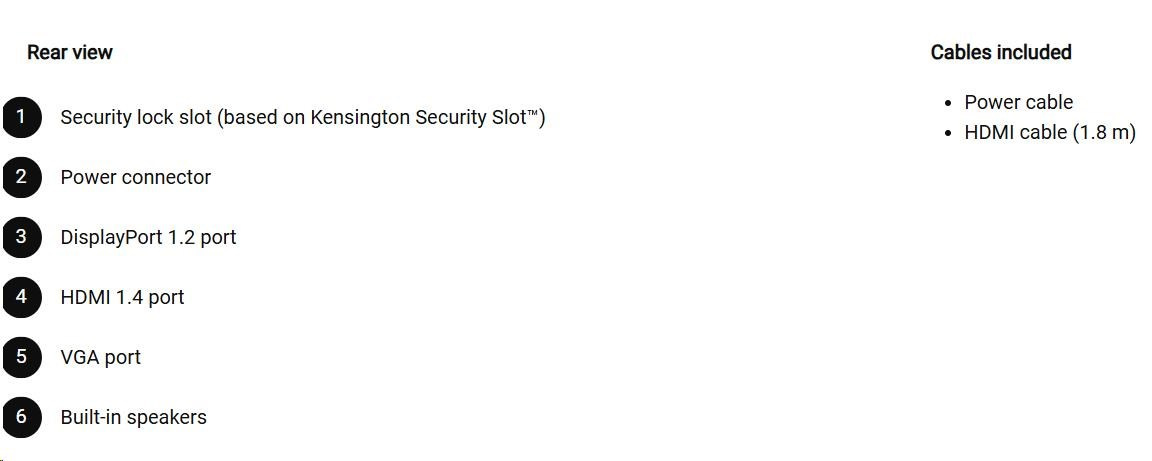
Task: Click the Power cable list item
Action: [x=1018, y=103]
